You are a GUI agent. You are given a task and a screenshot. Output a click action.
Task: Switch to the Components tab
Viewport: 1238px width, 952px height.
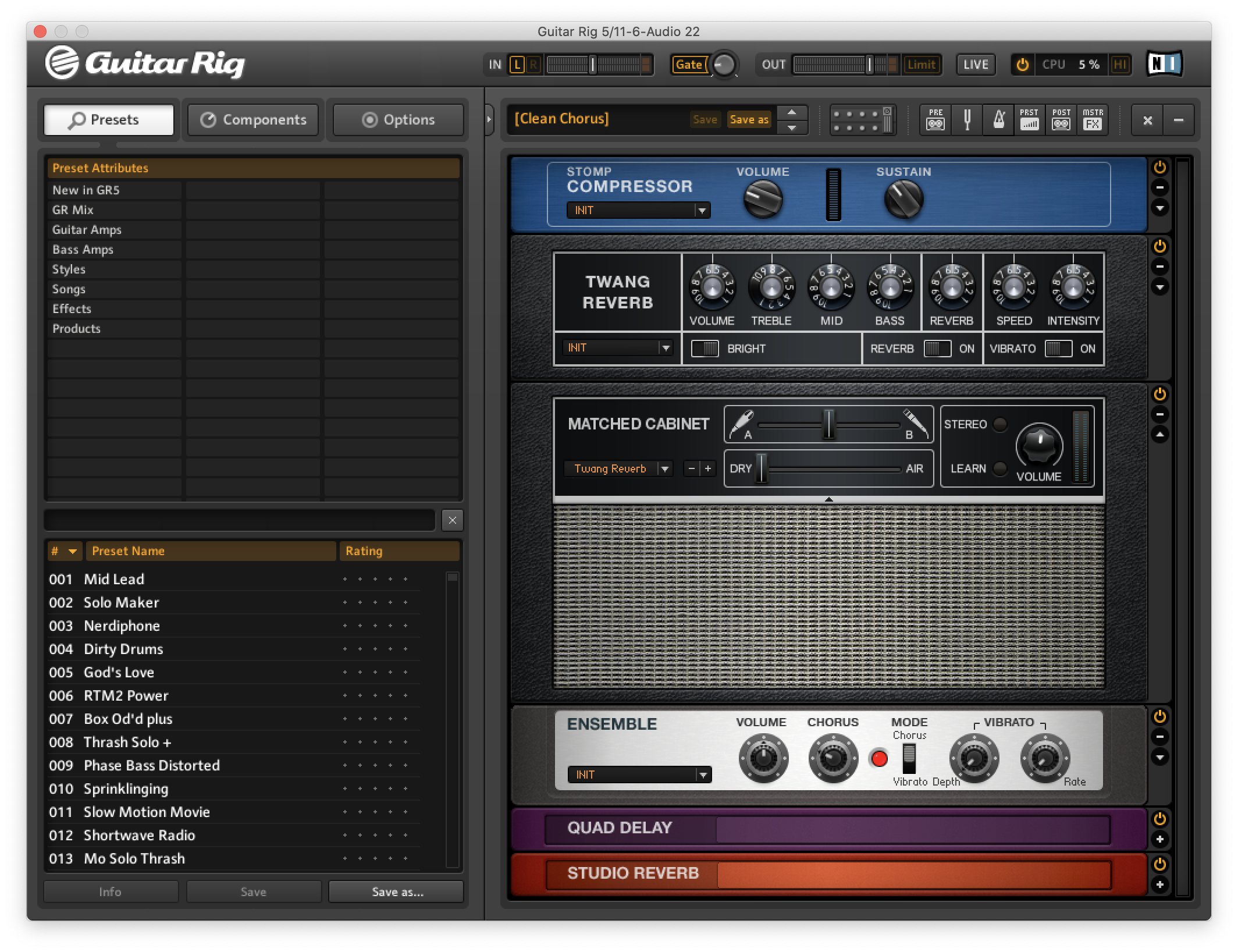tap(253, 120)
